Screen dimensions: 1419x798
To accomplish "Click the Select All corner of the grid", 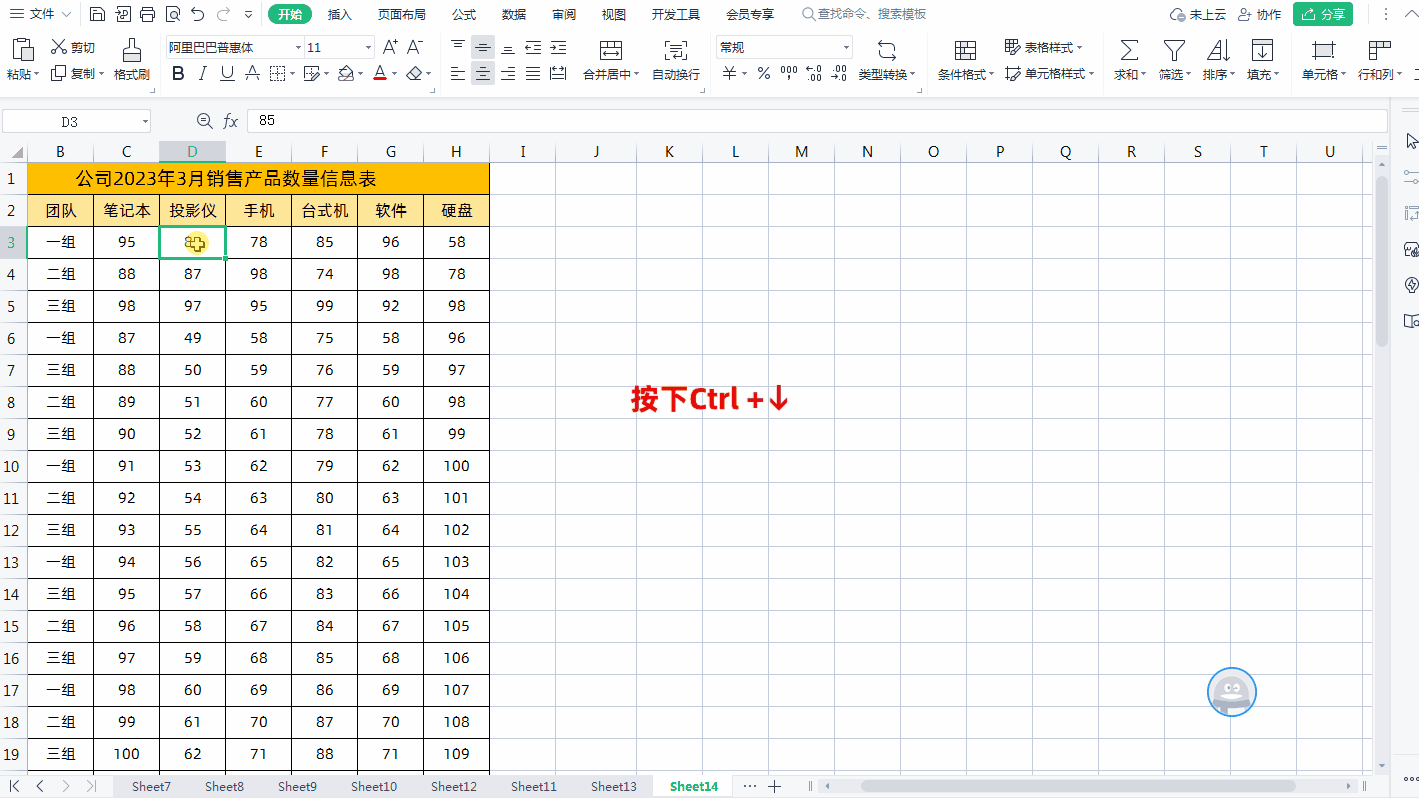I will coord(13,152).
